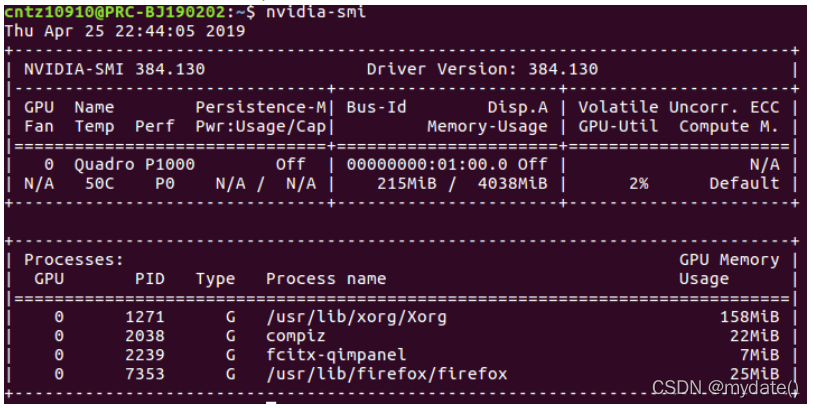Click the Processes: section header
Screen dimensions: 814x408
coord(74,260)
